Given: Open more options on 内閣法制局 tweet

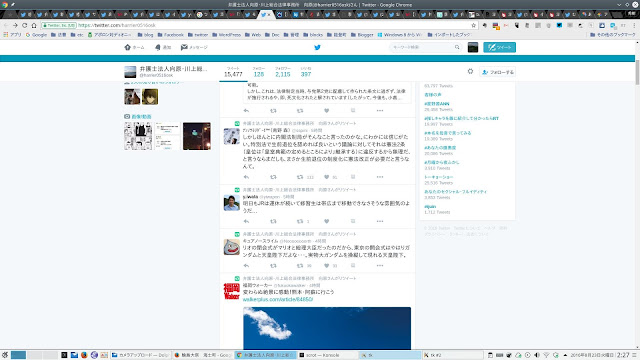Looking at the screenshot, I should coord(380,177).
